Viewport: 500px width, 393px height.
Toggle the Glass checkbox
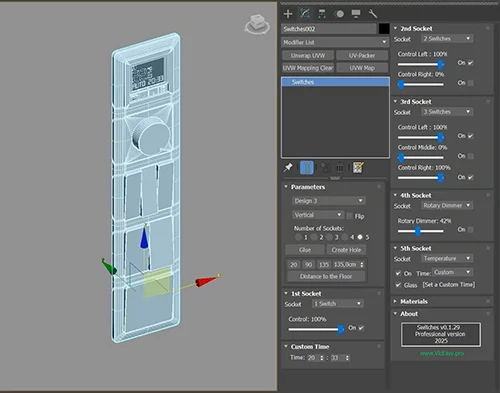398,285
